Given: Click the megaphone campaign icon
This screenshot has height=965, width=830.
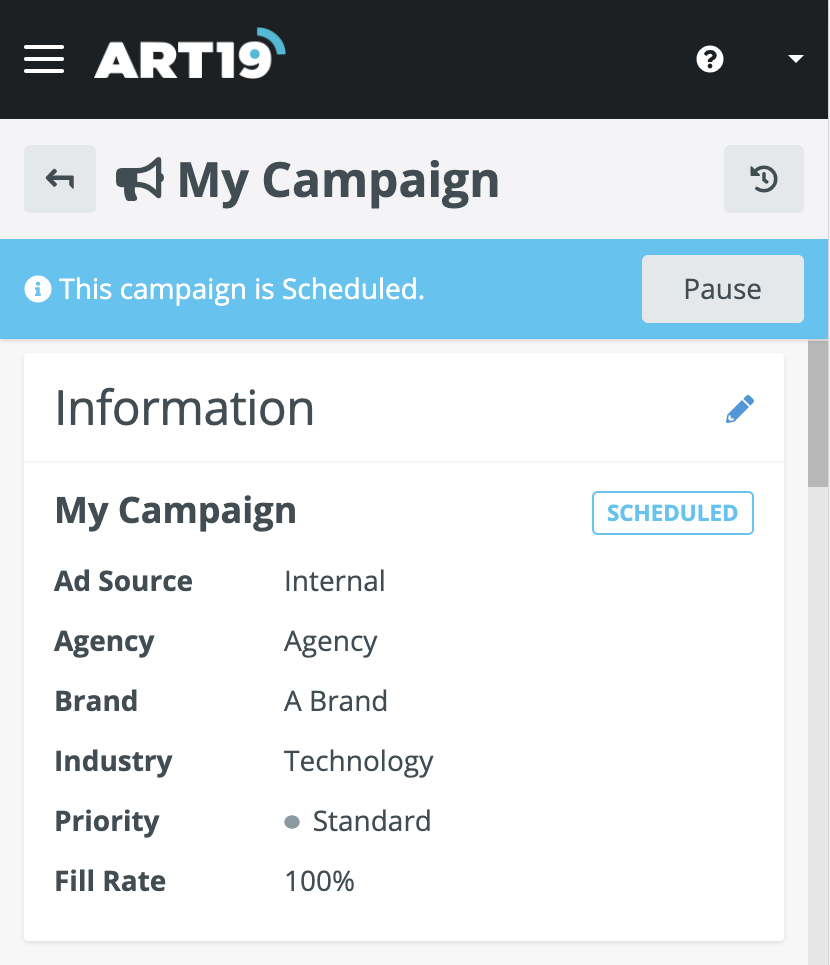Looking at the screenshot, I should point(139,181).
